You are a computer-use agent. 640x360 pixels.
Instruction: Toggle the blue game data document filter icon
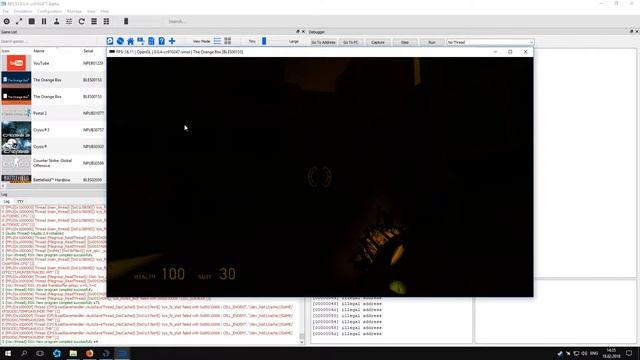151,41
